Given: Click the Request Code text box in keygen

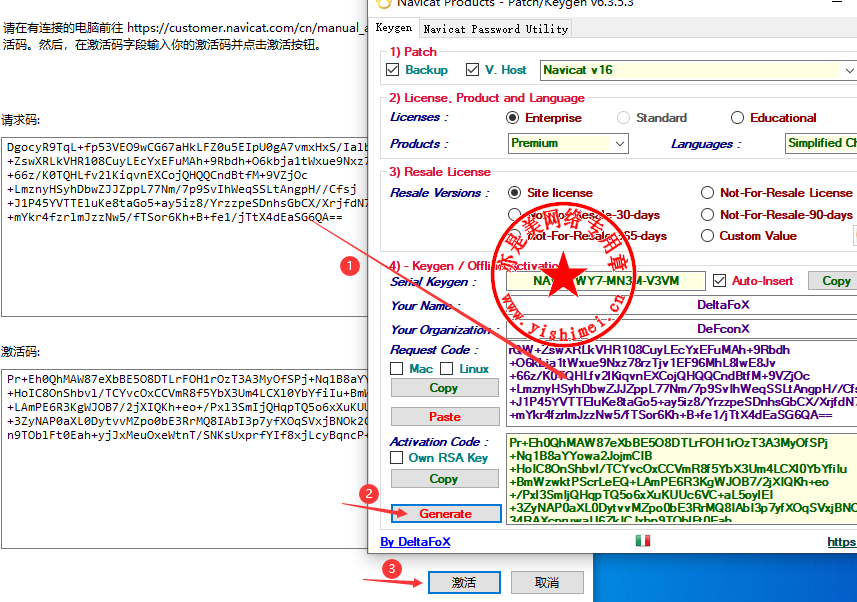Looking at the screenshot, I should point(682,383).
